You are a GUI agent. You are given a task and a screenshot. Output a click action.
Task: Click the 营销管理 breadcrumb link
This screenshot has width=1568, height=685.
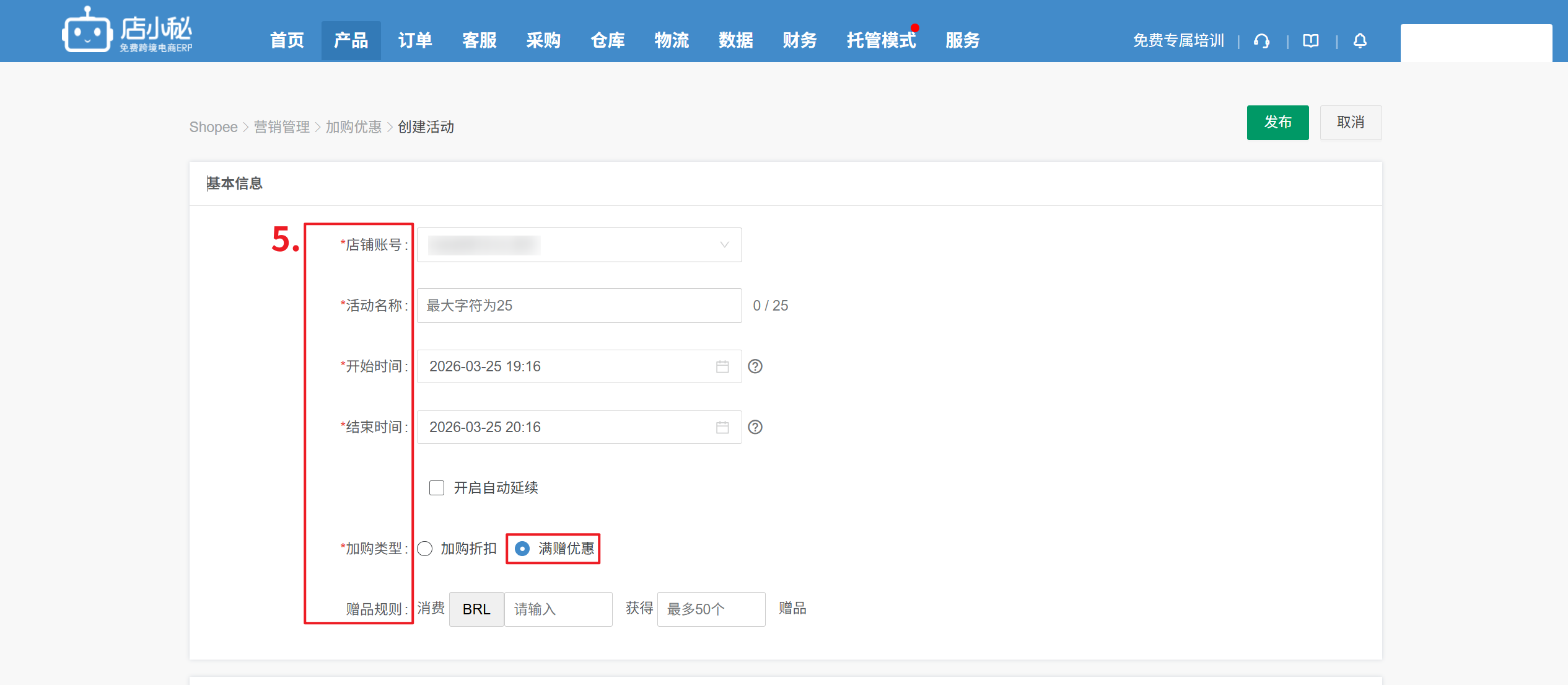click(281, 127)
